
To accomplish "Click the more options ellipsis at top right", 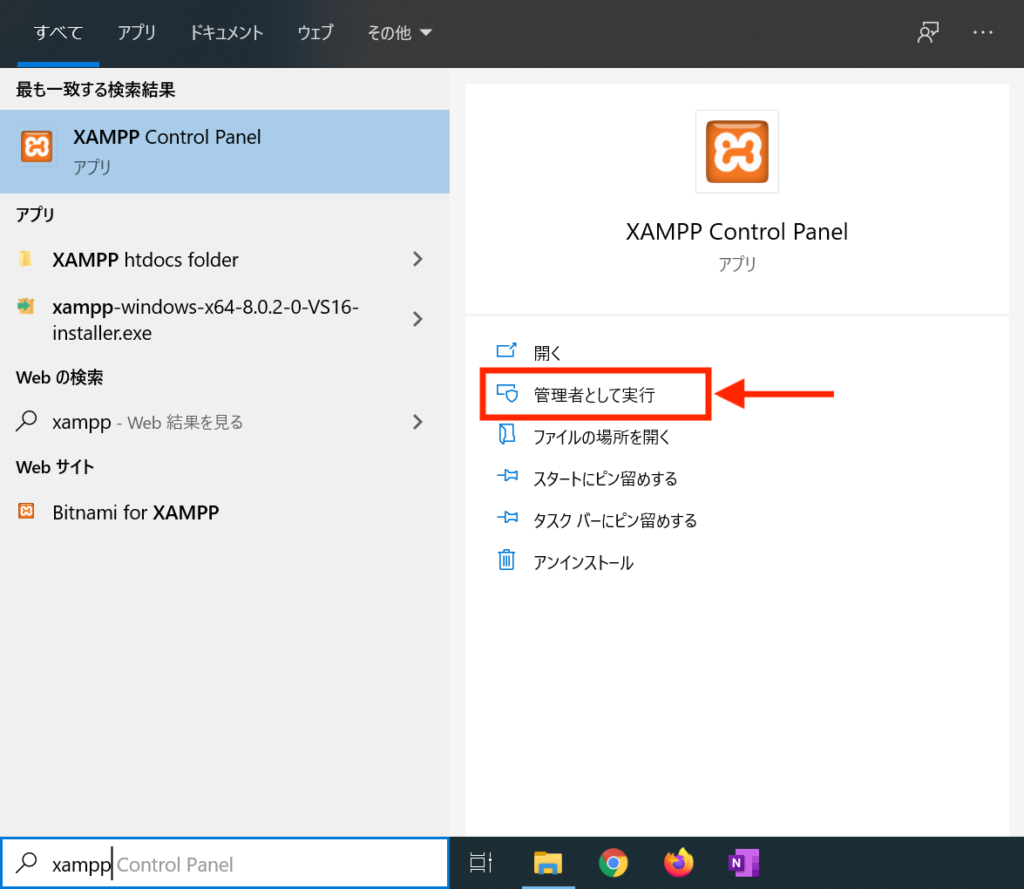I will point(981,32).
